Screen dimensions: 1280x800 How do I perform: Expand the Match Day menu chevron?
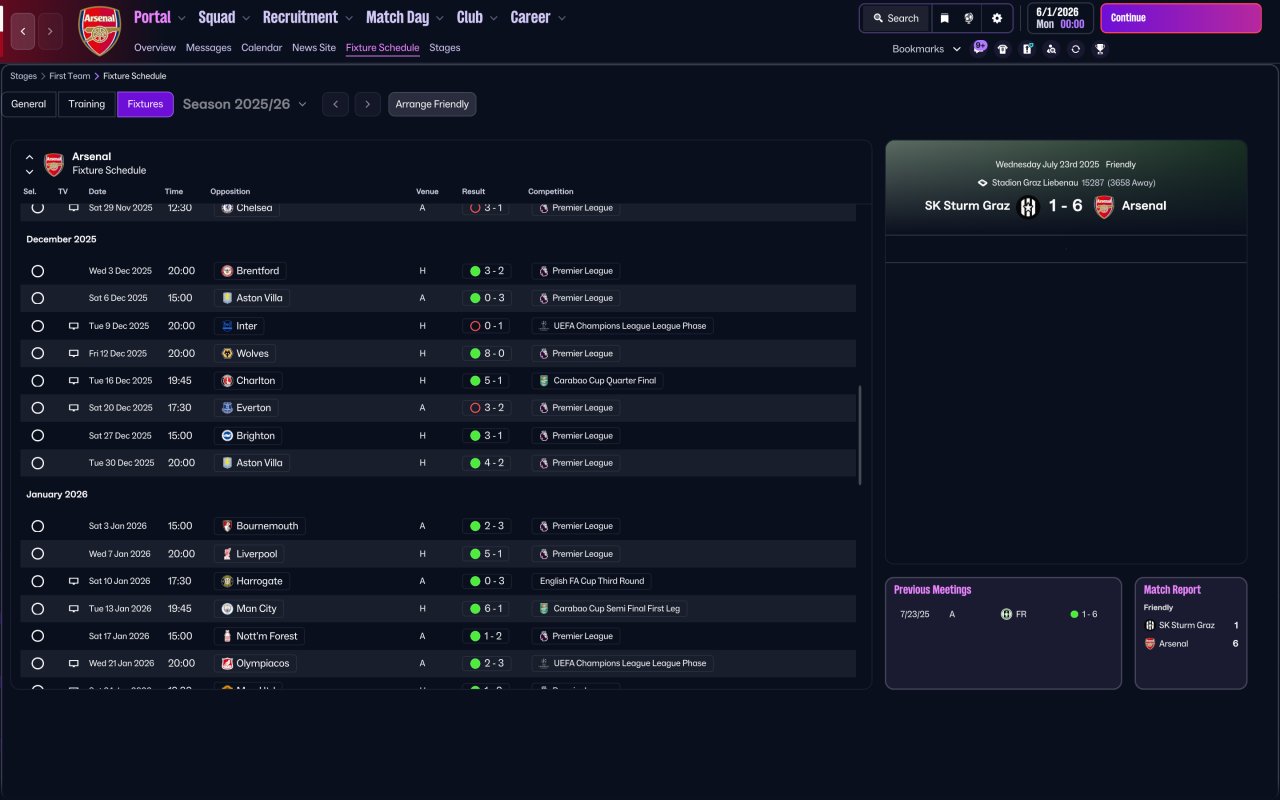click(x=440, y=18)
